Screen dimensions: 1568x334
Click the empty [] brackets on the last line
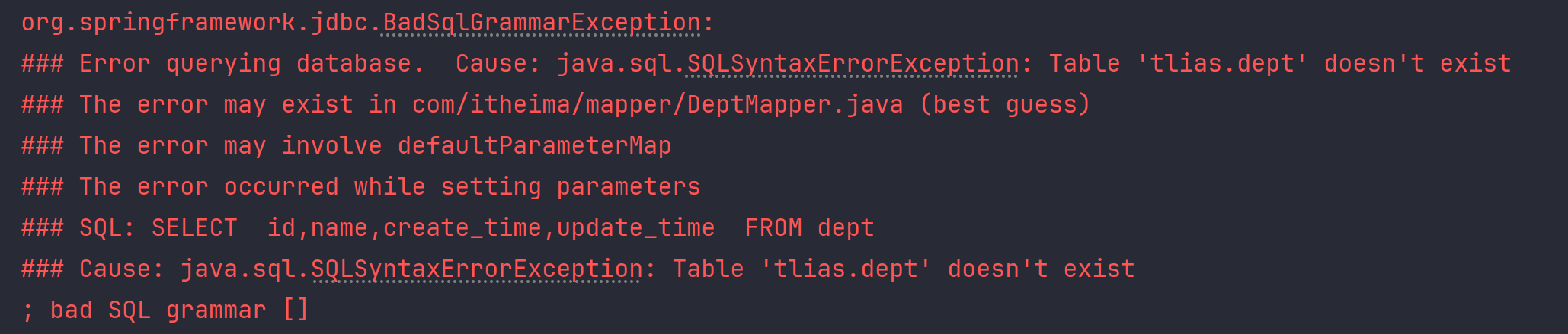[296, 310]
